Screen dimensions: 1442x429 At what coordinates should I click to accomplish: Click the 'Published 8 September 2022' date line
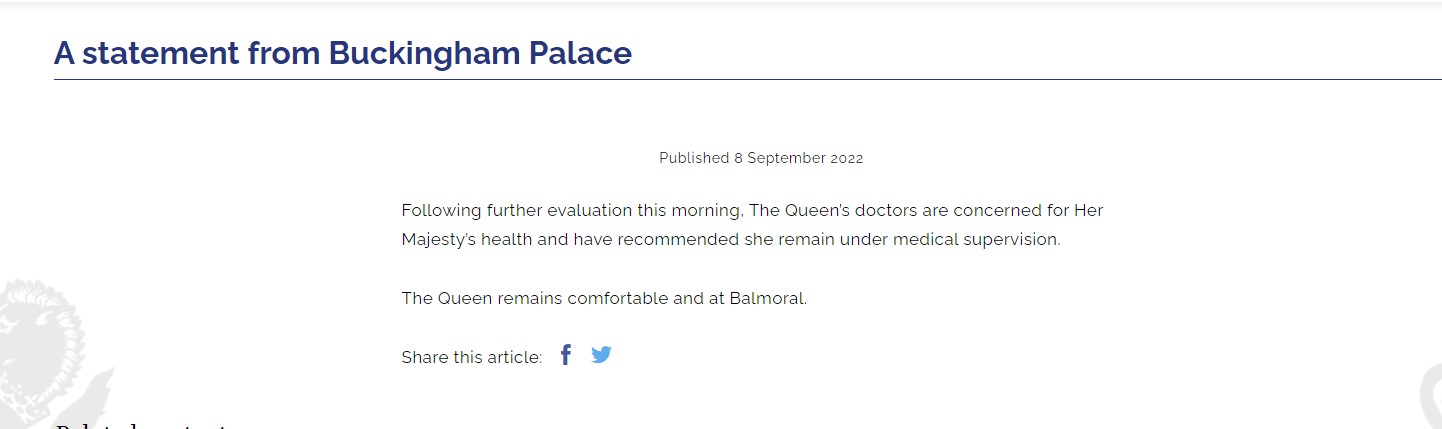761,158
